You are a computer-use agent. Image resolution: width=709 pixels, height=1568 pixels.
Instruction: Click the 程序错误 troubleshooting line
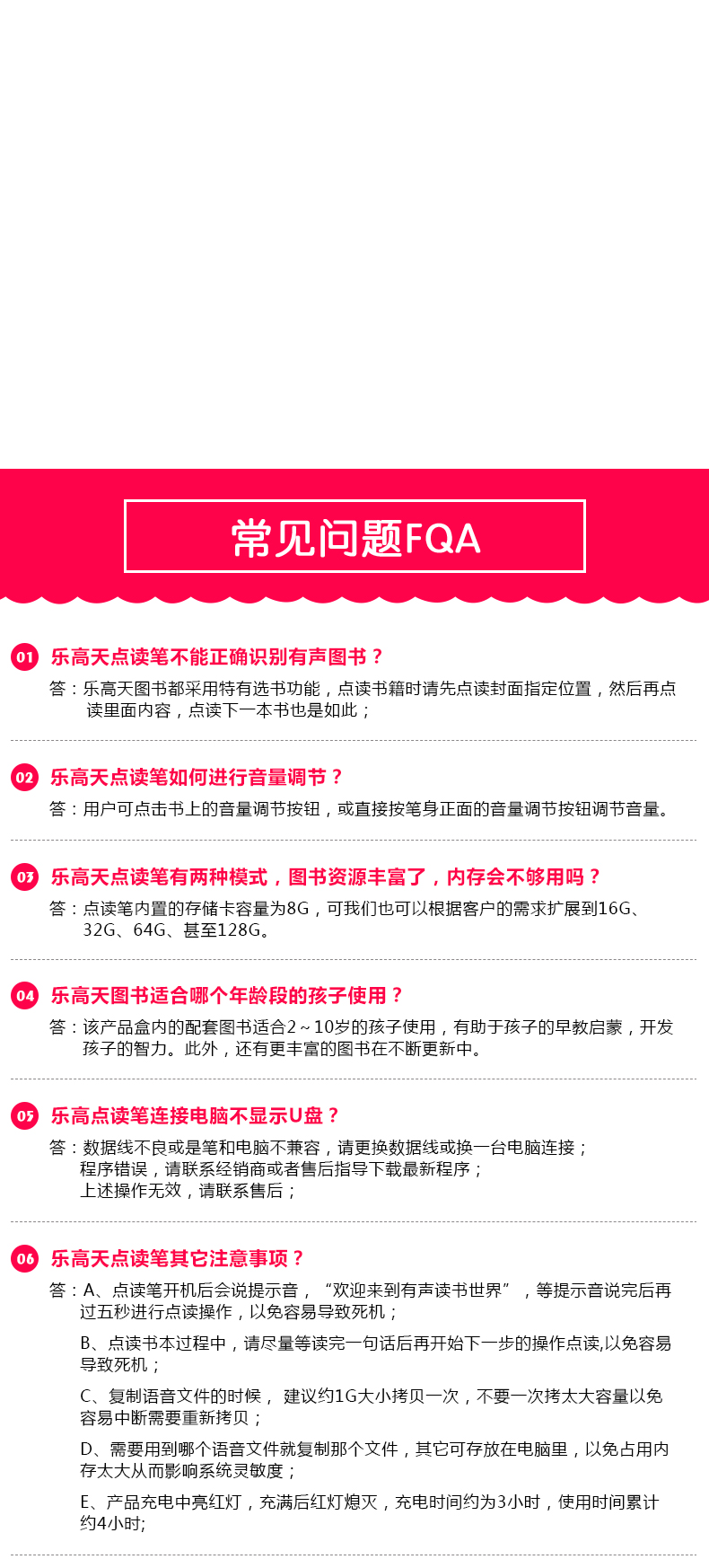282,1169
